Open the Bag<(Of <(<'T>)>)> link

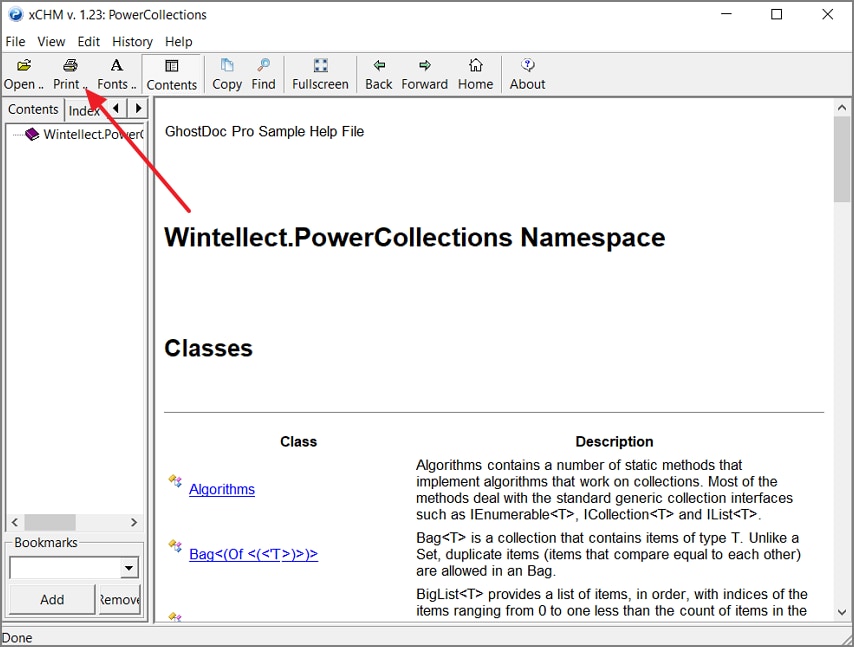click(x=253, y=554)
